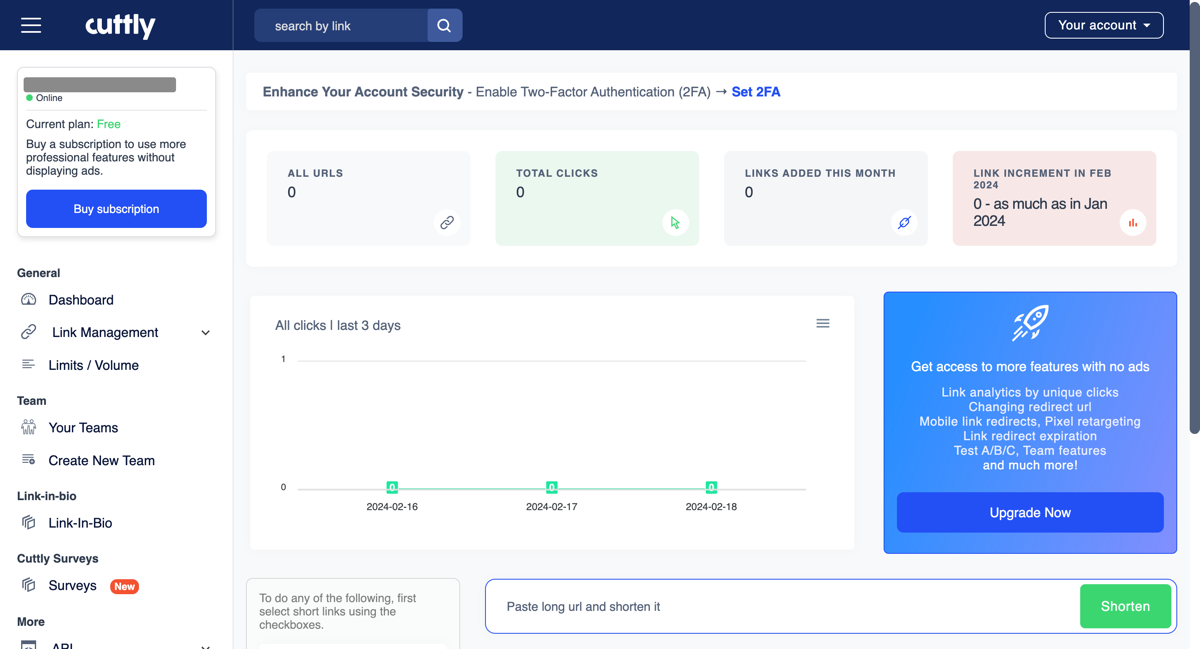Open the chart options hamburger menu
The width and height of the screenshot is (1200, 649).
(822, 324)
